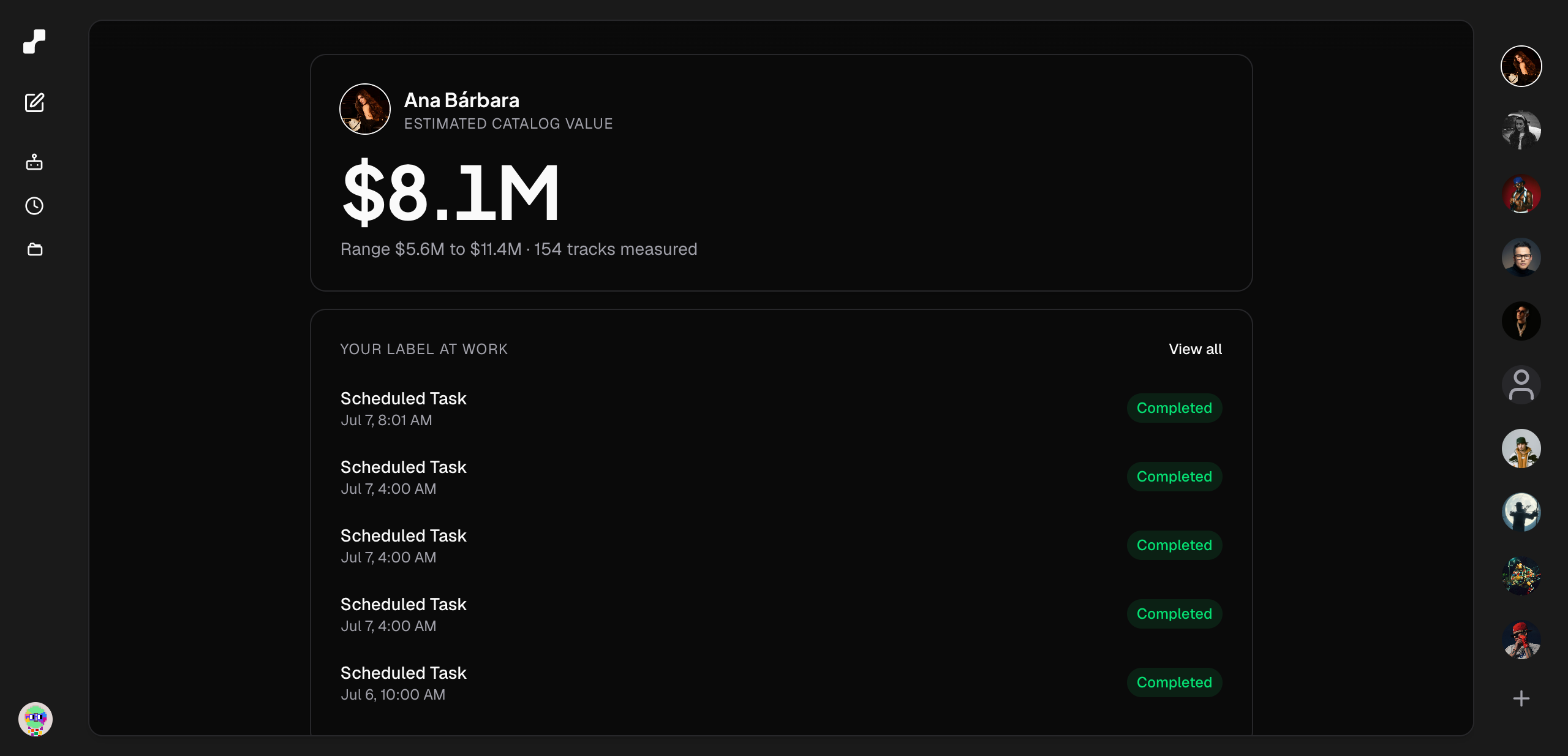Open the new note compose icon
This screenshot has width=1568, height=756.
pyautogui.click(x=34, y=102)
